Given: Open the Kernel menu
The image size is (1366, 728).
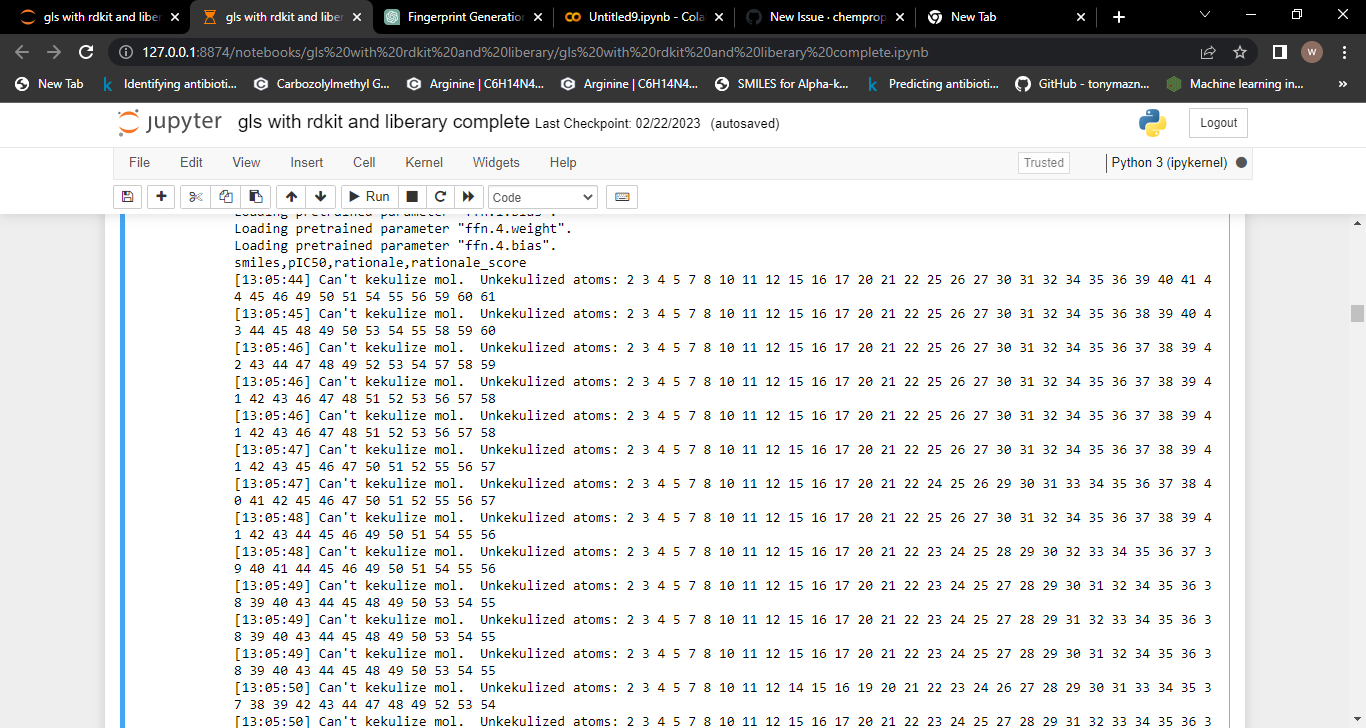Looking at the screenshot, I should pyautogui.click(x=423, y=162).
